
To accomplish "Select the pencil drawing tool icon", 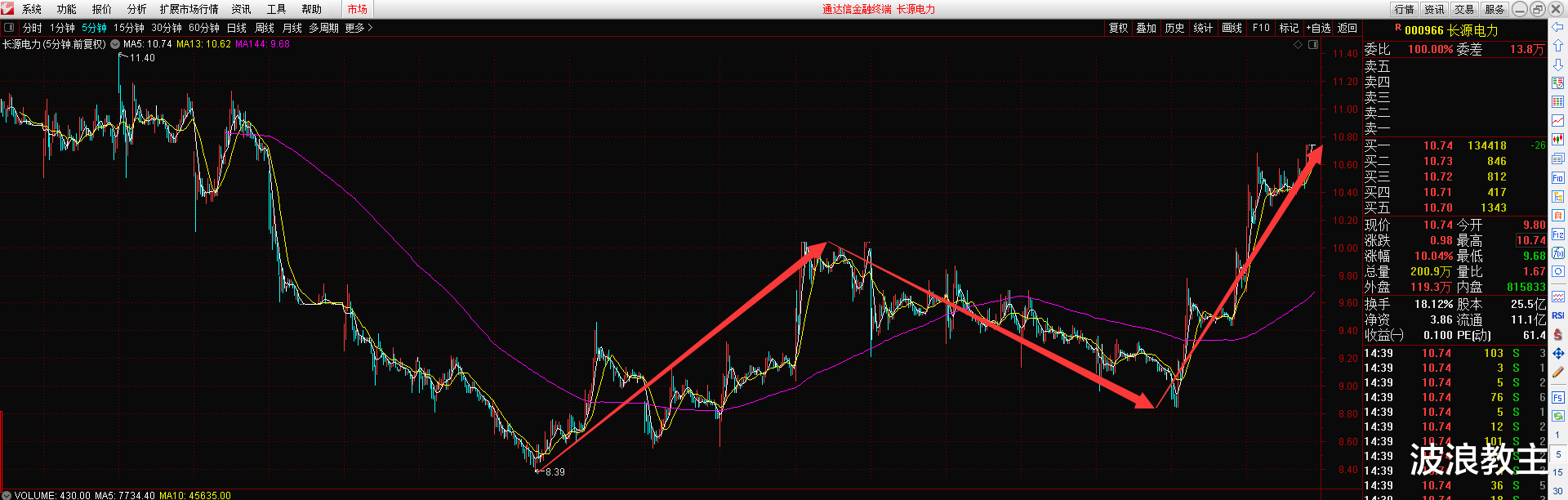I will pos(1558,372).
